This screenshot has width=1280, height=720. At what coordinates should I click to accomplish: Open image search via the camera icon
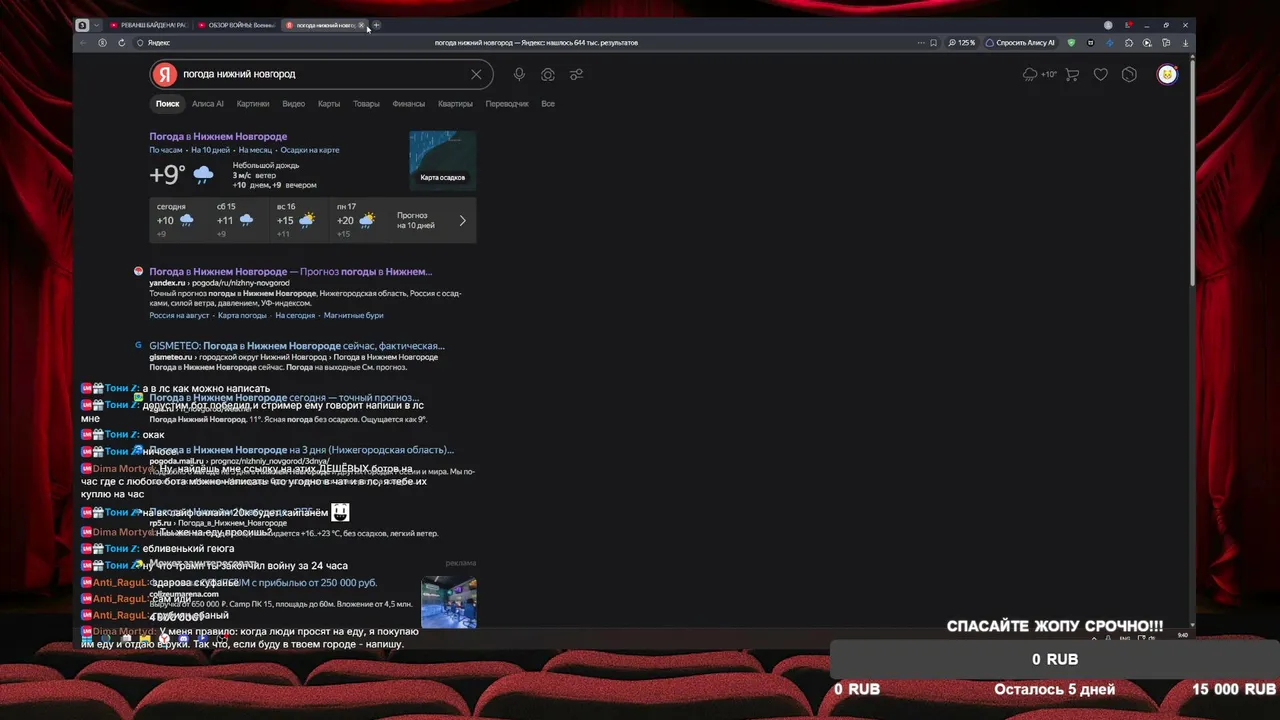coord(548,74)
